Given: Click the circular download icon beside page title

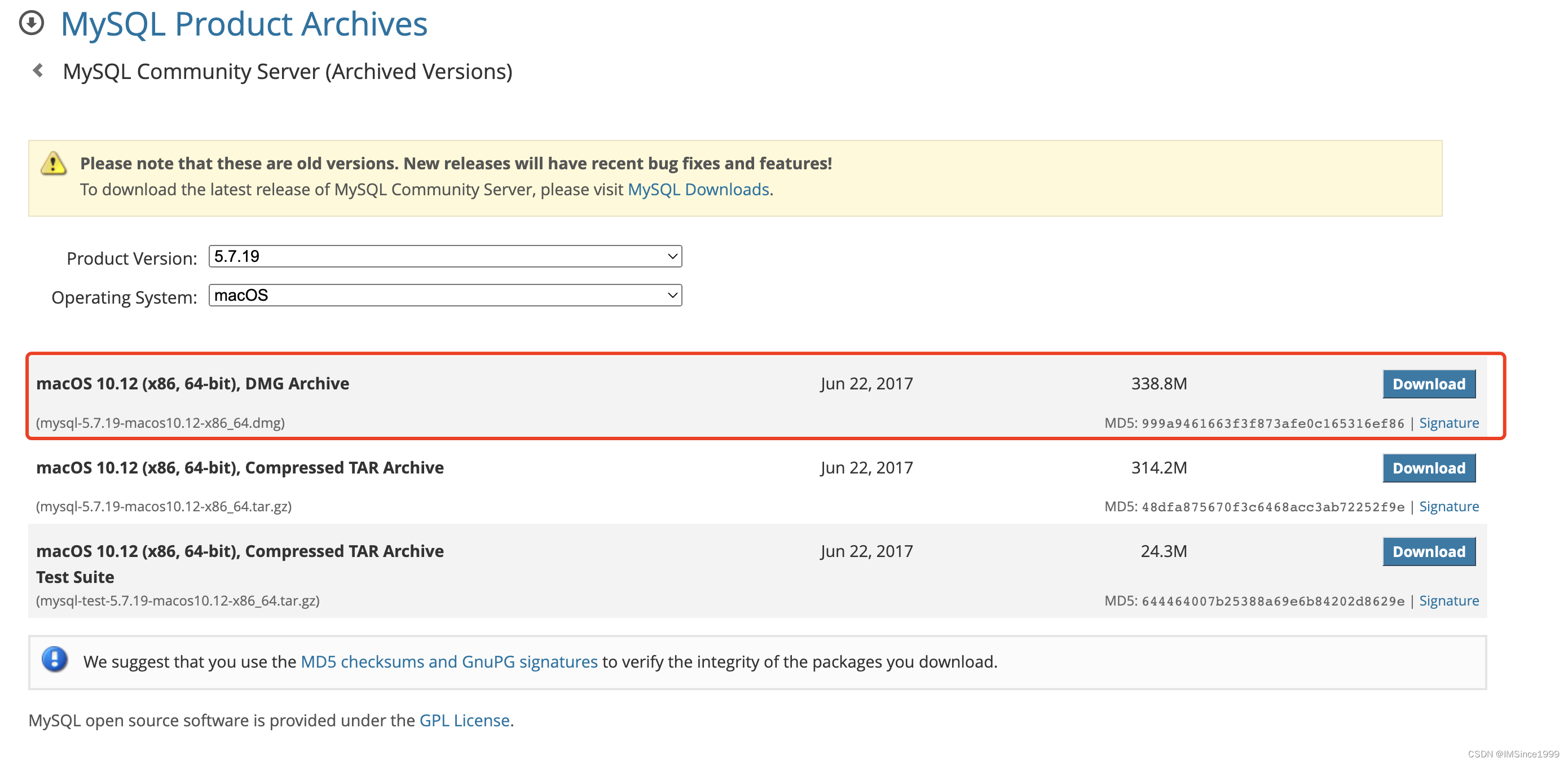Looking at the screenshot, I should click(x=32, y=23).
